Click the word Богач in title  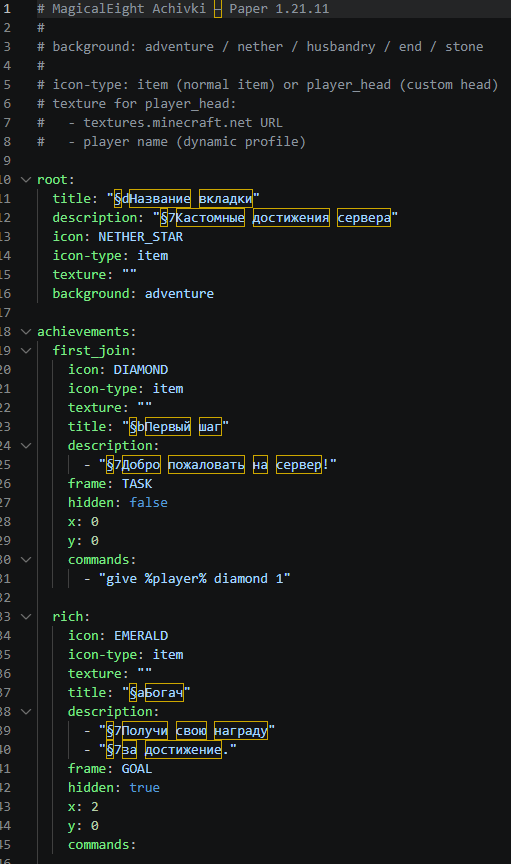(x=164, y=692)
